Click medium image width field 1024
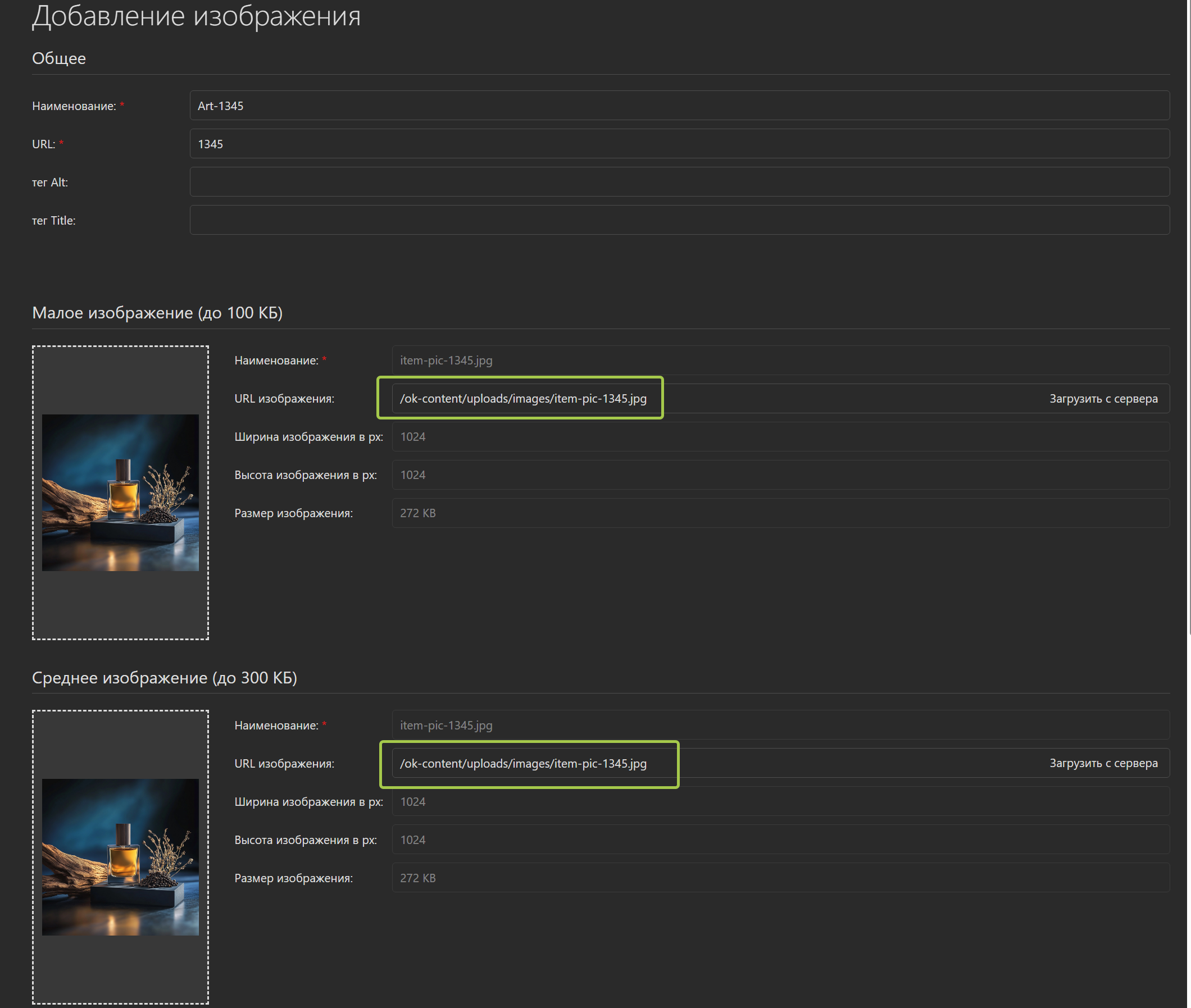 (780, 802)
